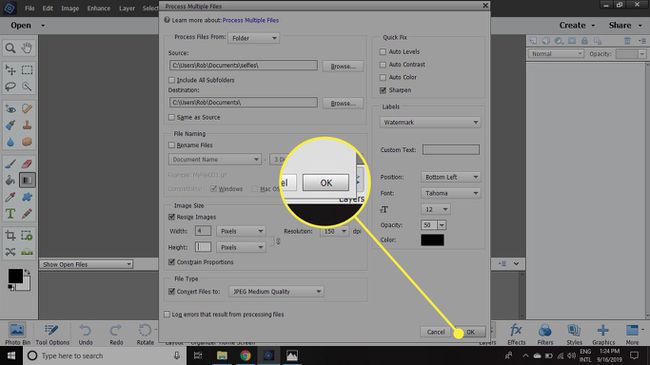Open the Show Open Files dropdown

[86, 264]
